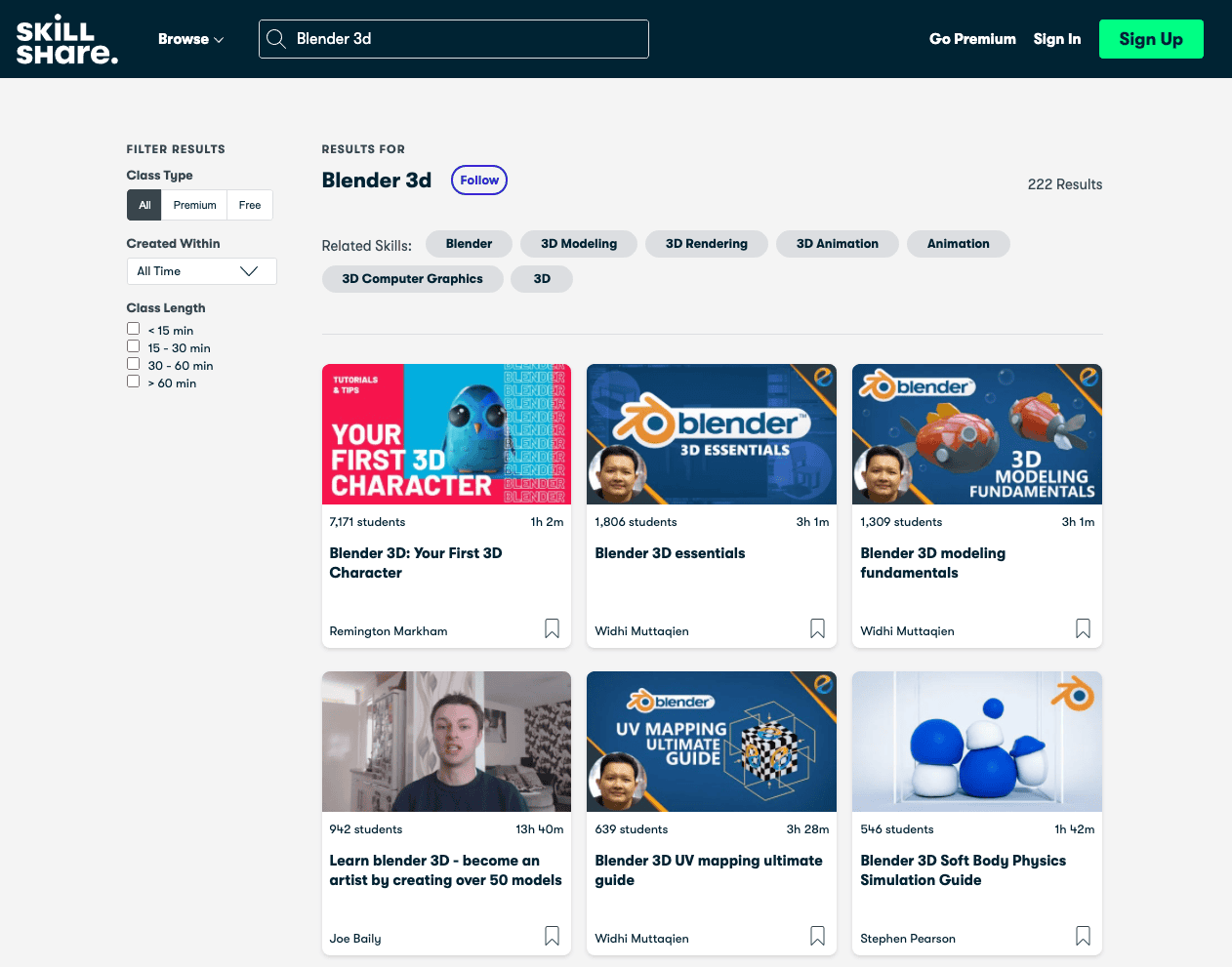Bookmark Blender 3D modeling fundamentals class
Viewport: 1232px width, 967px height.
[x=1083, y=629]
